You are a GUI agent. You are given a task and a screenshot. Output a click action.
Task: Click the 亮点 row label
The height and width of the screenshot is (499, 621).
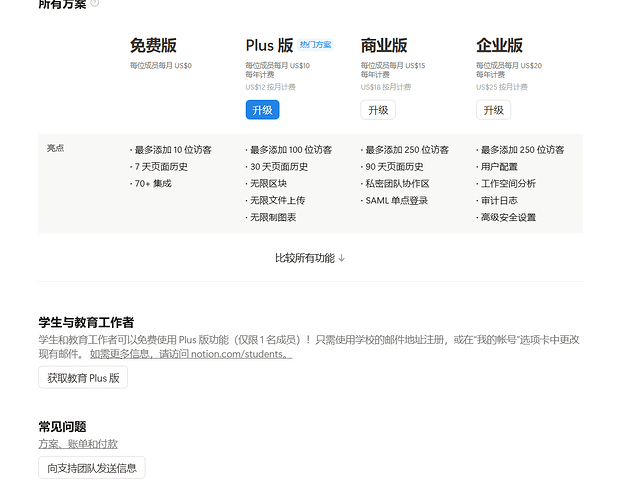(x=55, y=148)
